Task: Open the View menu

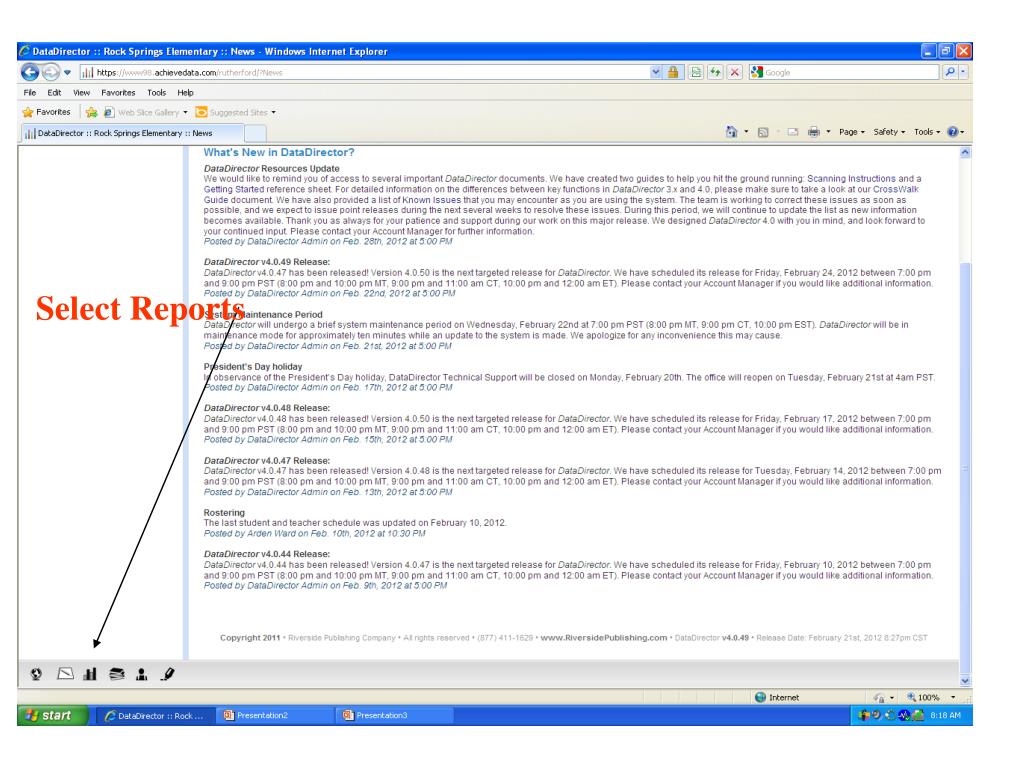Action: coord(81,93)
